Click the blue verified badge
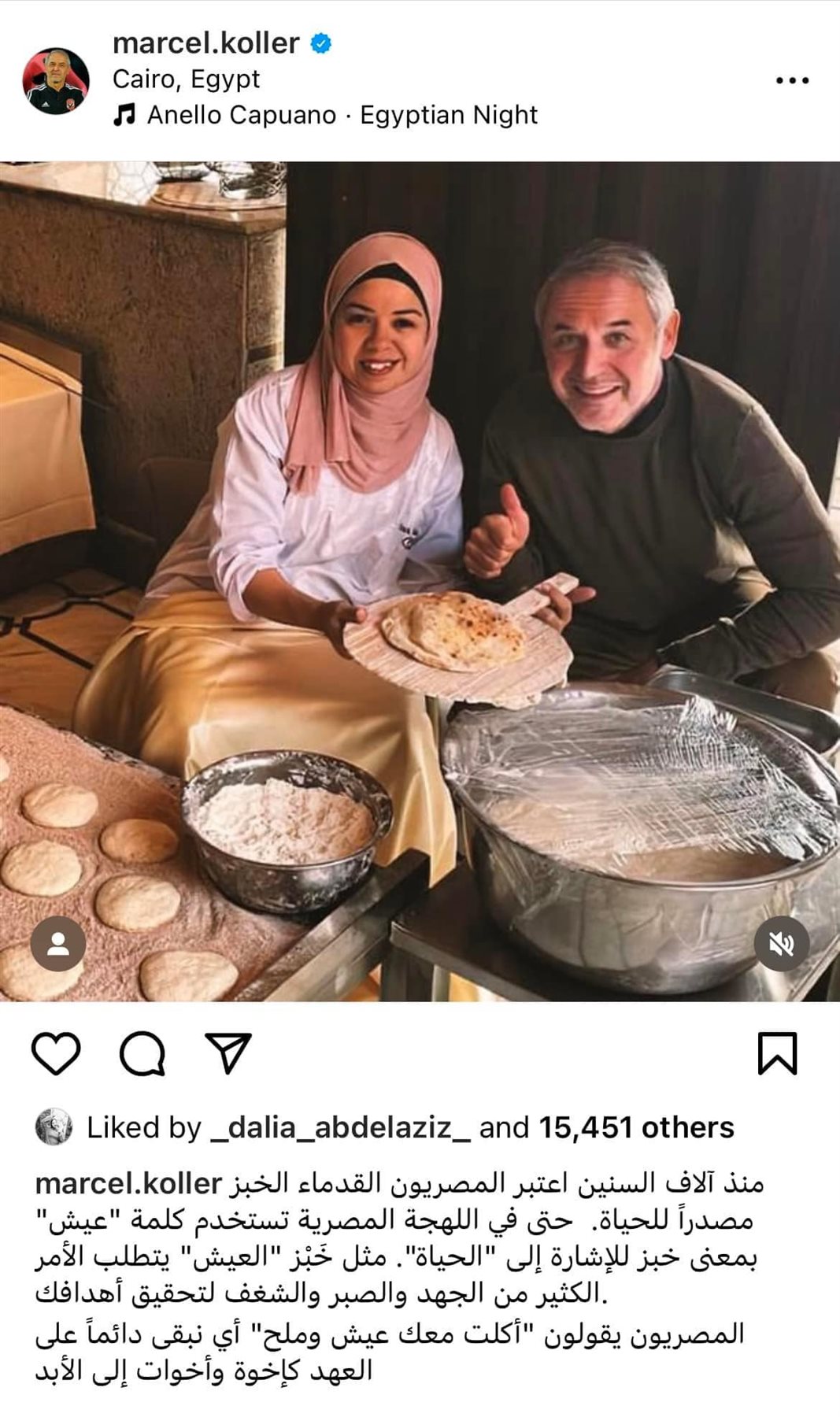 coord(320,43)
